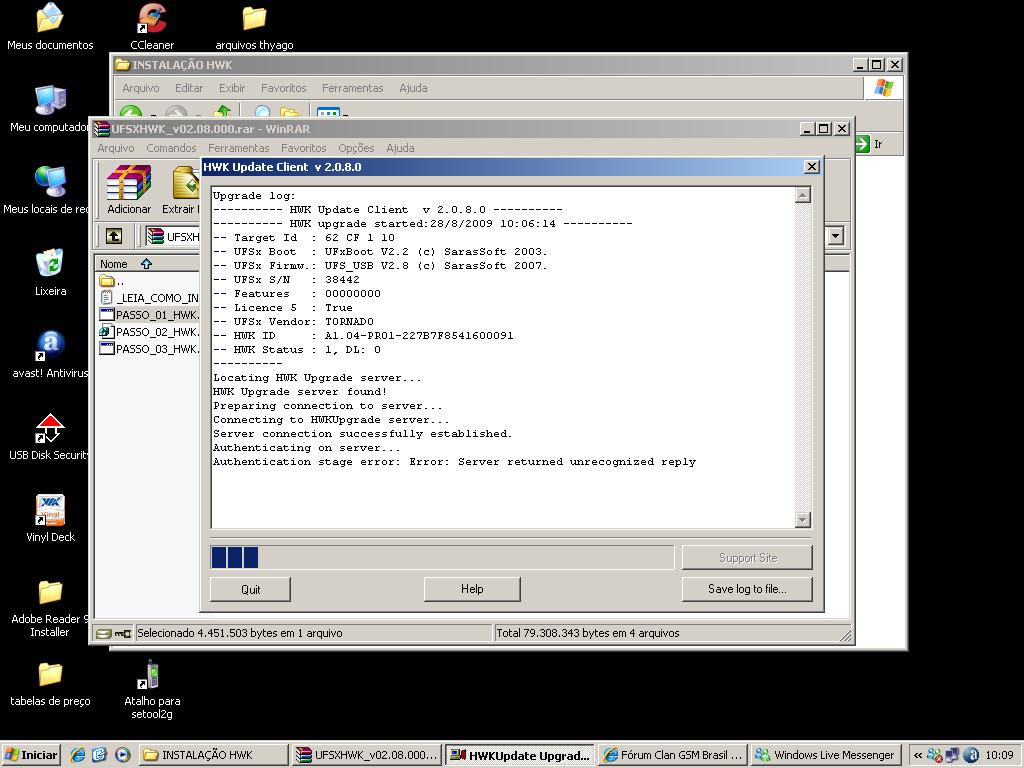The height and width of the screenshot is (768, 1024).
Task: Click the Quit button
Action: coord(250,589)
